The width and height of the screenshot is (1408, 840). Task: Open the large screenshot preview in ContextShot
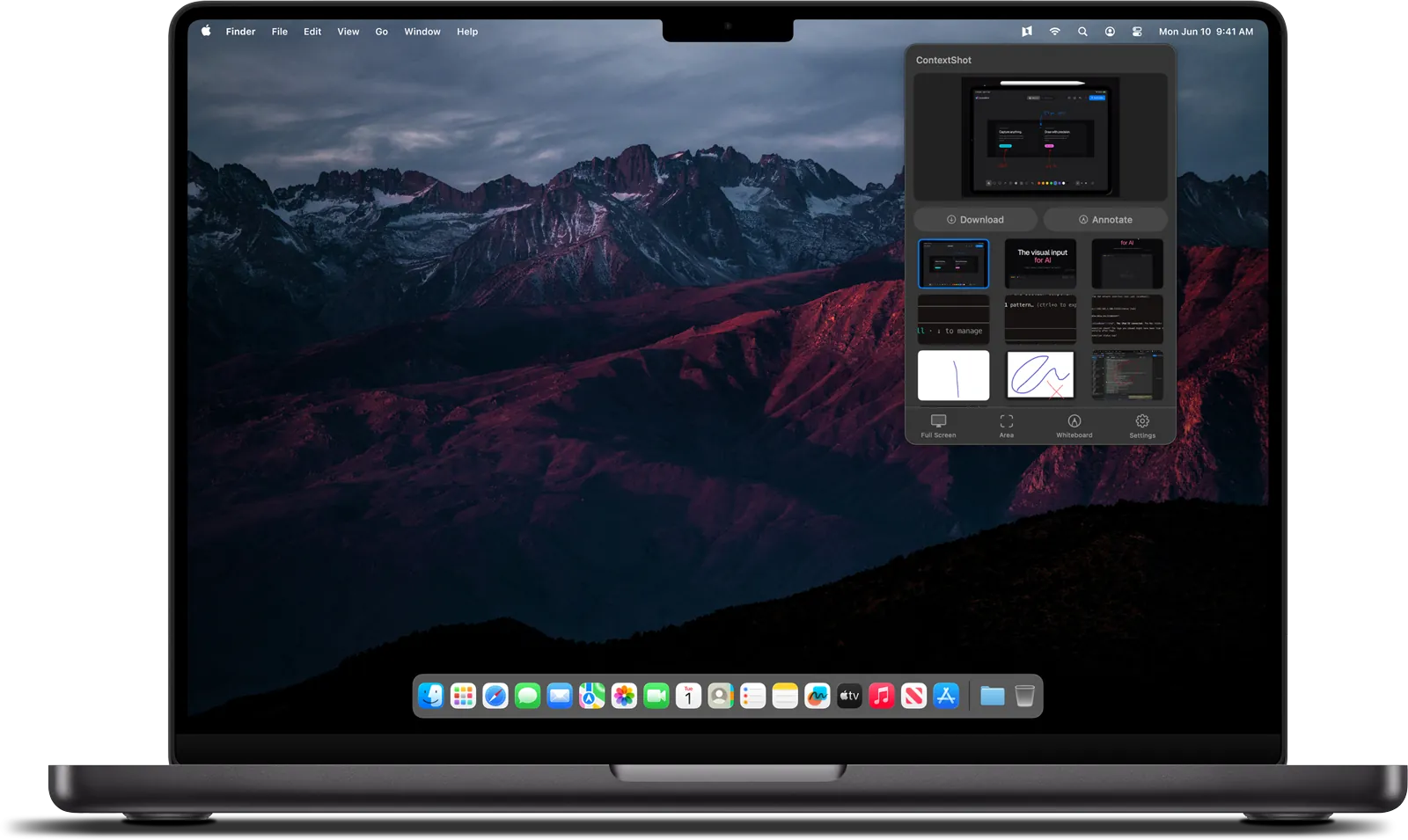(1040, 137)
